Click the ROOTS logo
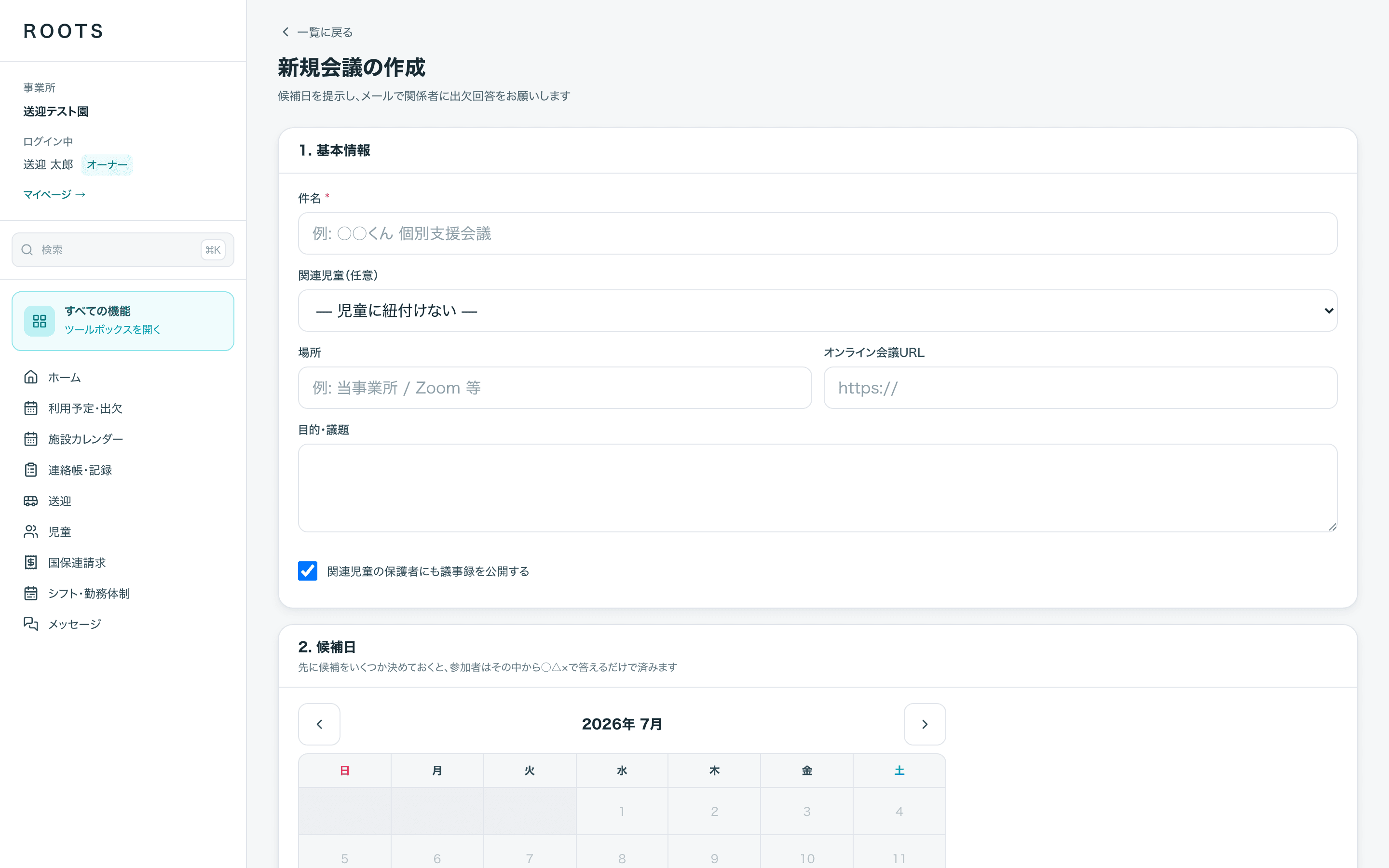The image size is (1389, 868). 64,31
